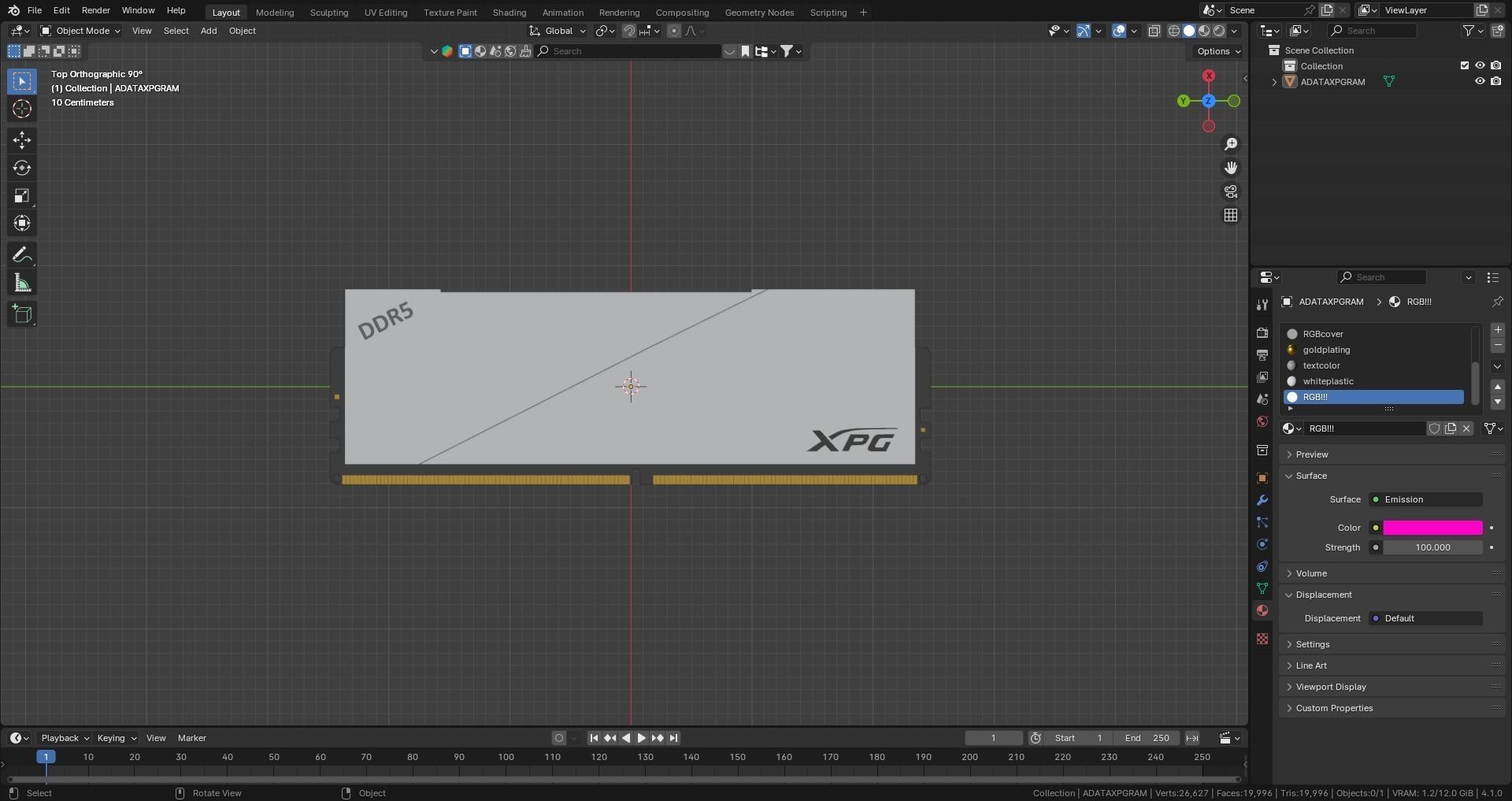Toggle Collection viewport visibility eye
The height and width of the screenshot is (801, 1512).
(1480, 65)
